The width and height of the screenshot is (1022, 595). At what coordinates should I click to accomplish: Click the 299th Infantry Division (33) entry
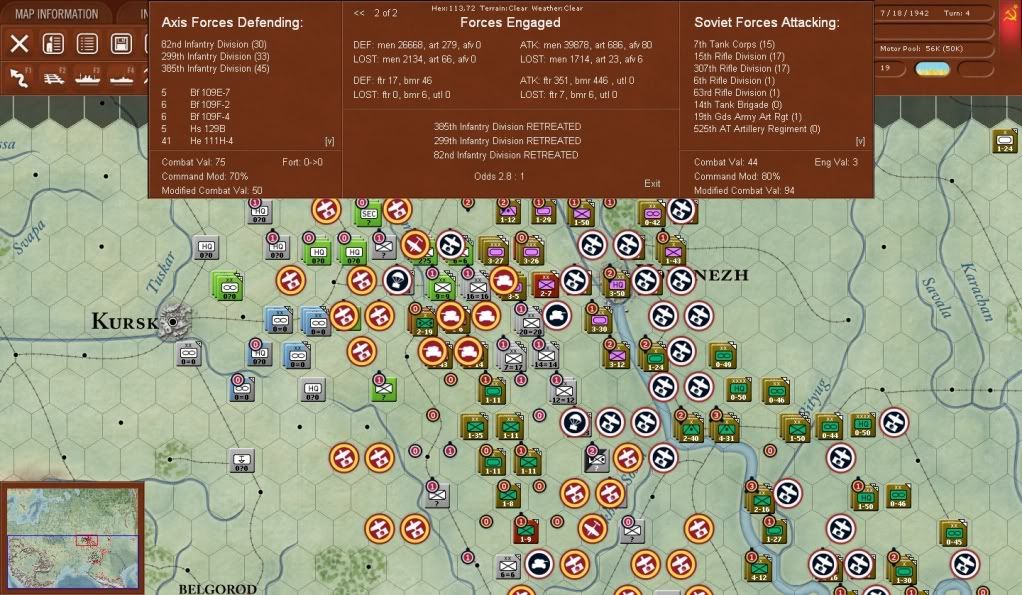pos(215,56)
